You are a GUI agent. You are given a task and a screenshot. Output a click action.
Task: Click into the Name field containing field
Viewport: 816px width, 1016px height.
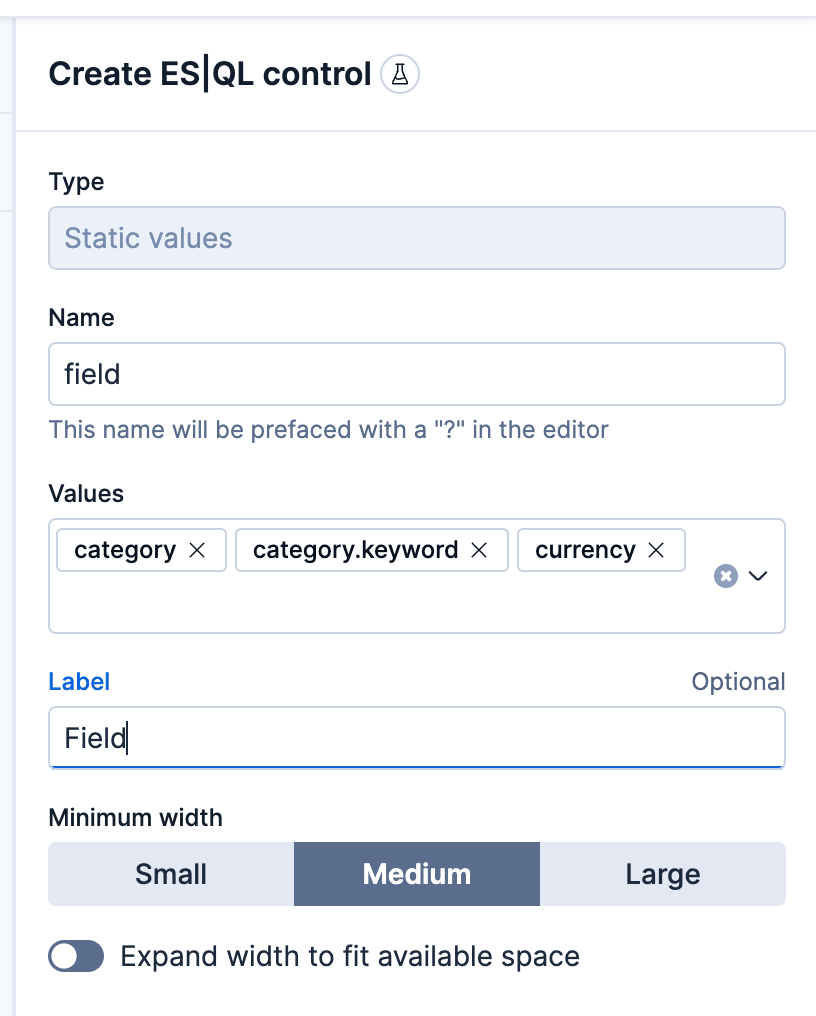tap(416, 373)
